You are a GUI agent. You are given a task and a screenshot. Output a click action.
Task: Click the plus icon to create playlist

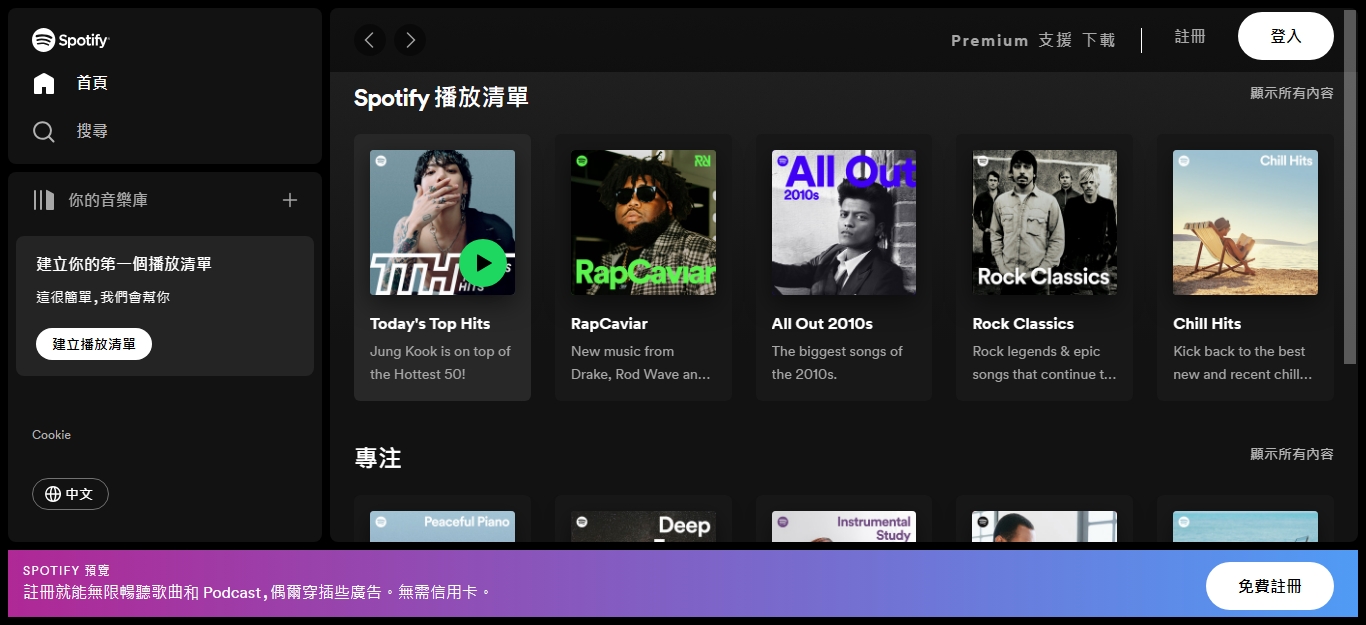pyautogui.click(x=290, y=200)
